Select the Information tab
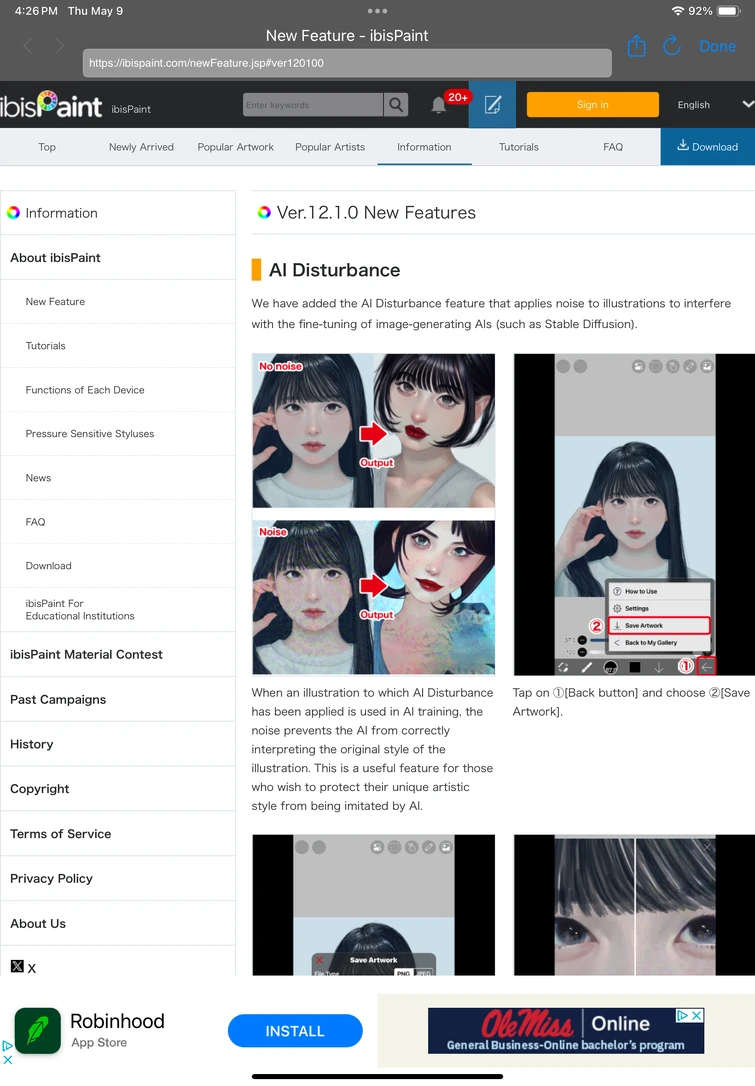755x1086 pixels. click(x=424, y=147)
